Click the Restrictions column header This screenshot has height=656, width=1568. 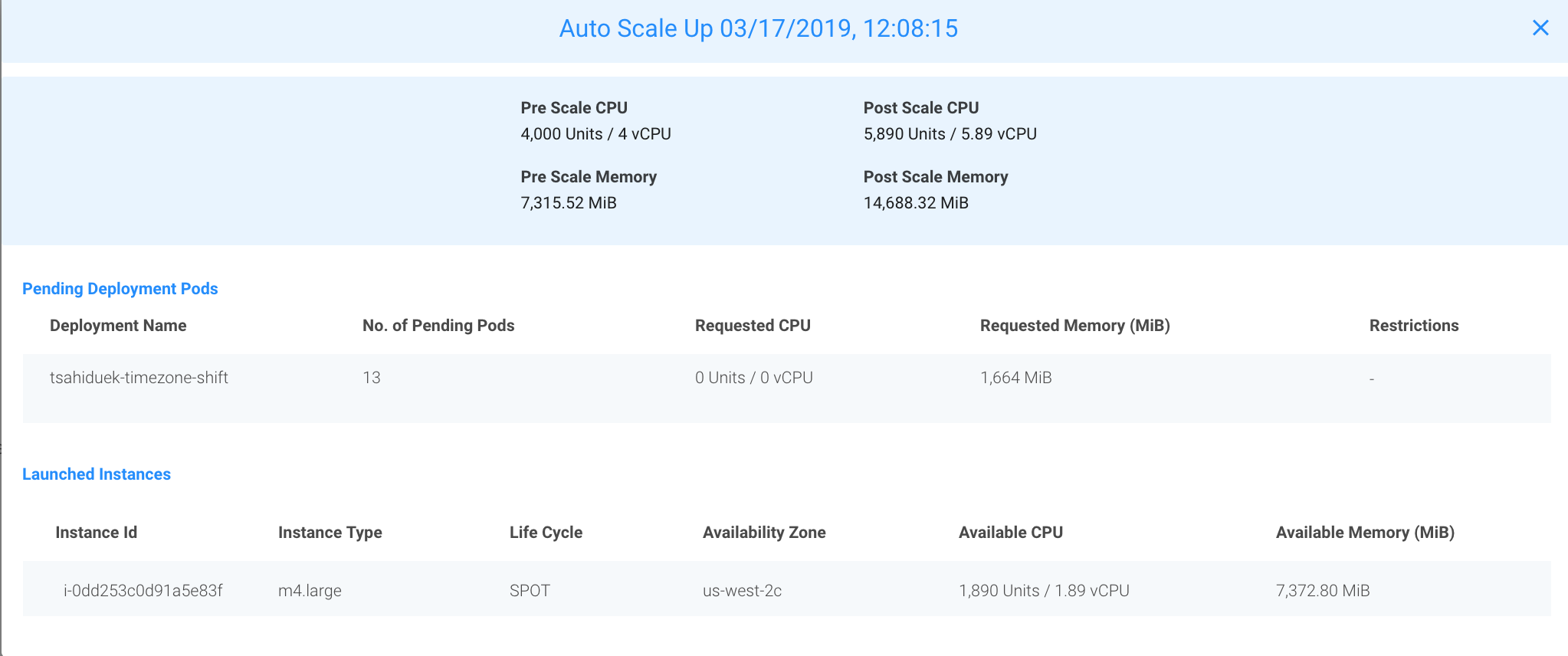pos(1413,326)
